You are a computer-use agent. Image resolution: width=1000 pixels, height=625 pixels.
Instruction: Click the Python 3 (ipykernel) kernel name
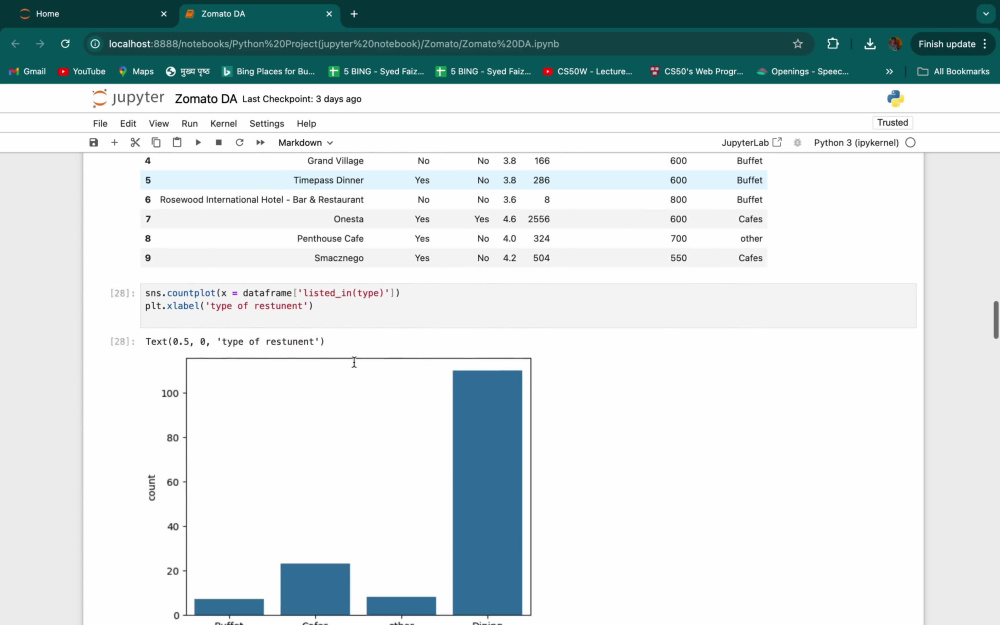856,143
